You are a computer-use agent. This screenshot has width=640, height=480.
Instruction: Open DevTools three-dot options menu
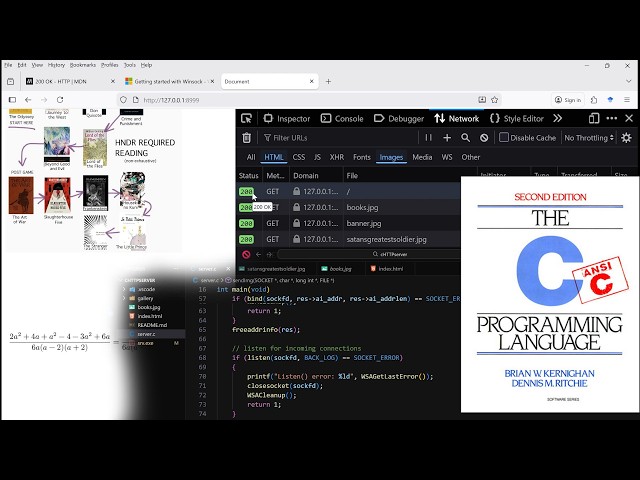click(611, 119)
